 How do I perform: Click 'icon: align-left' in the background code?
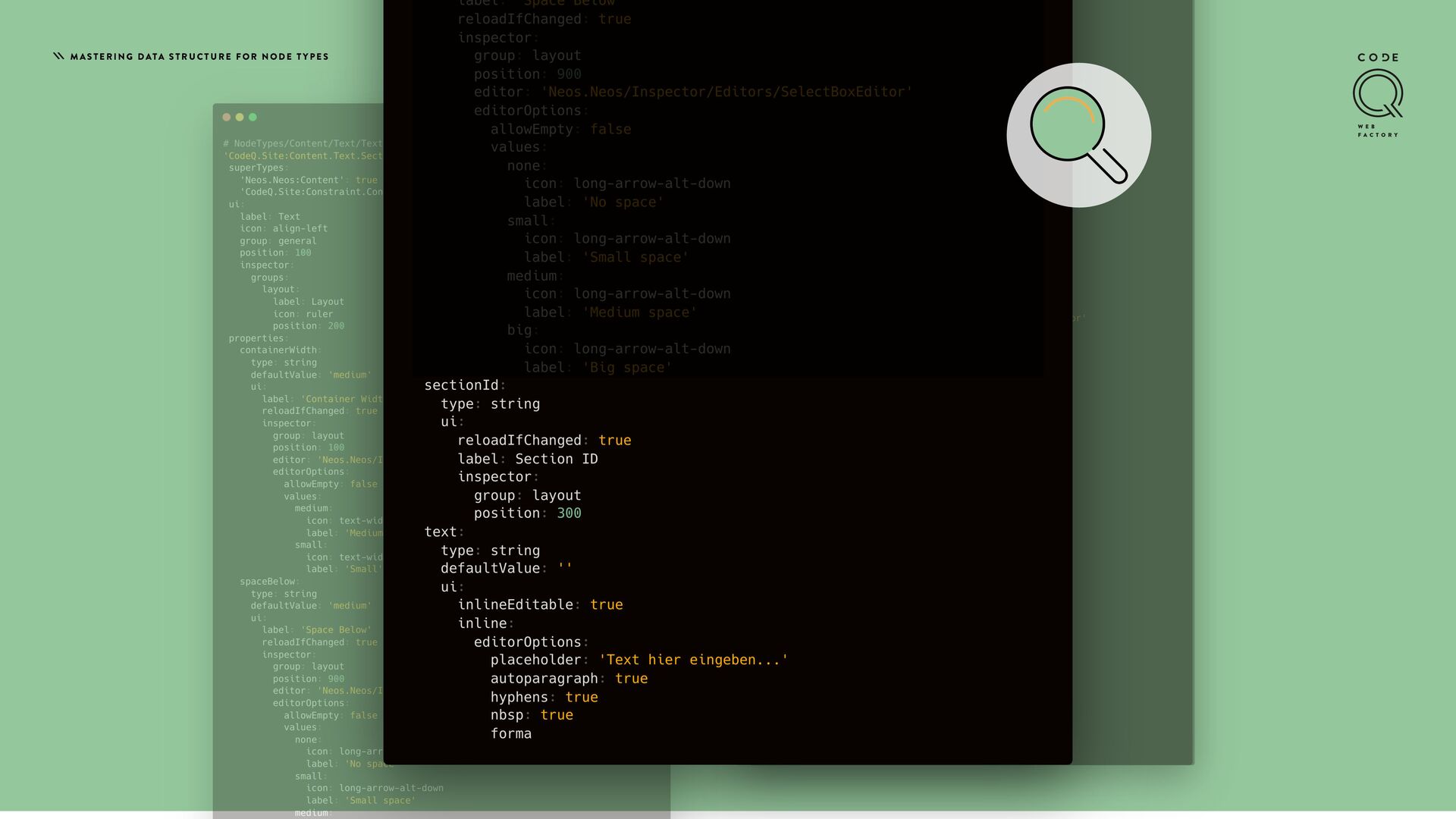(284, 228)
